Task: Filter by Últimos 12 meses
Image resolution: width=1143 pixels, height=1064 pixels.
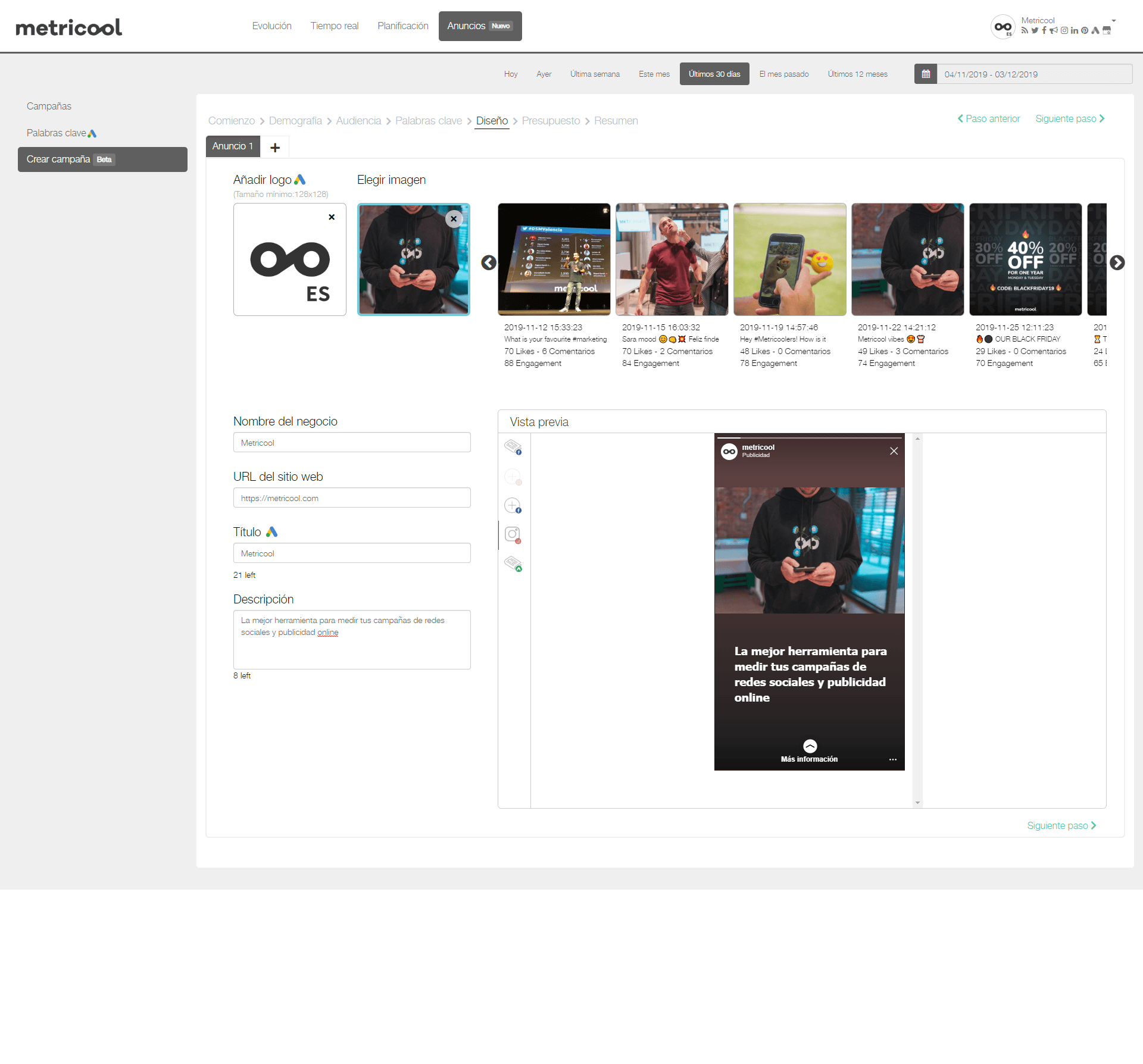Action: point(858,74)
